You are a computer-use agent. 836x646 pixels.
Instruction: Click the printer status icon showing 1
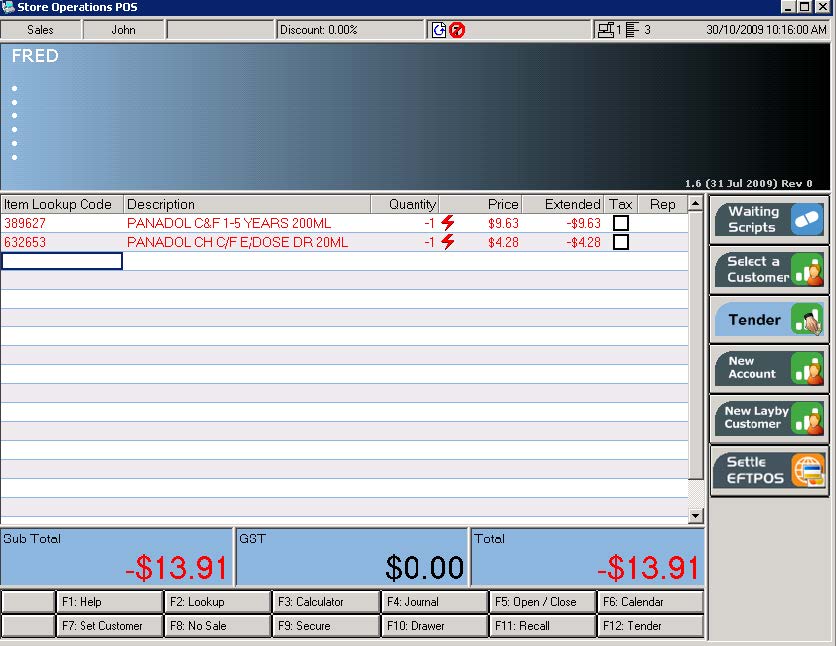click(x=608, y=29)
